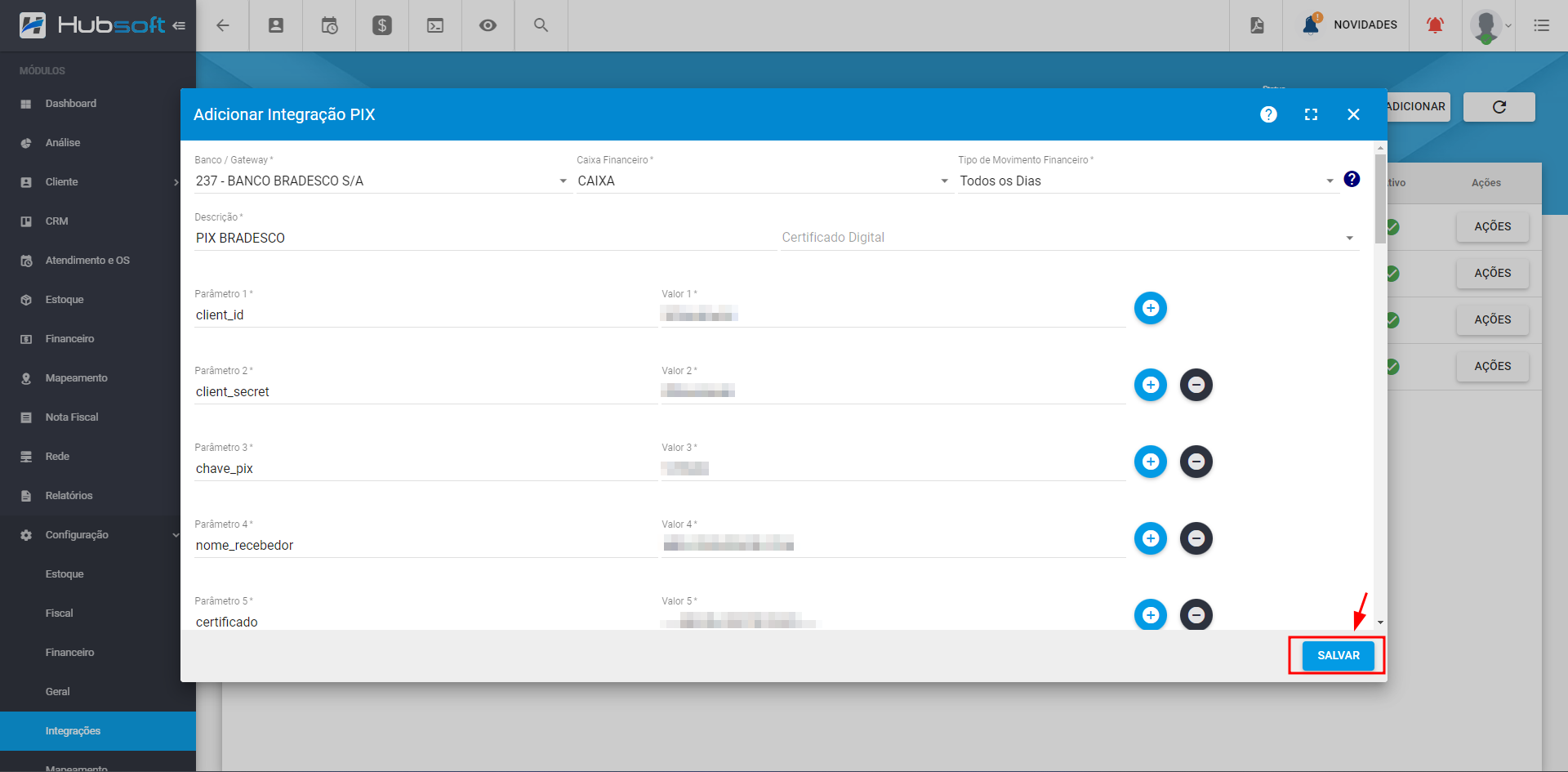Collapse the Configuração sidebar section

click(x=98, y=535)
